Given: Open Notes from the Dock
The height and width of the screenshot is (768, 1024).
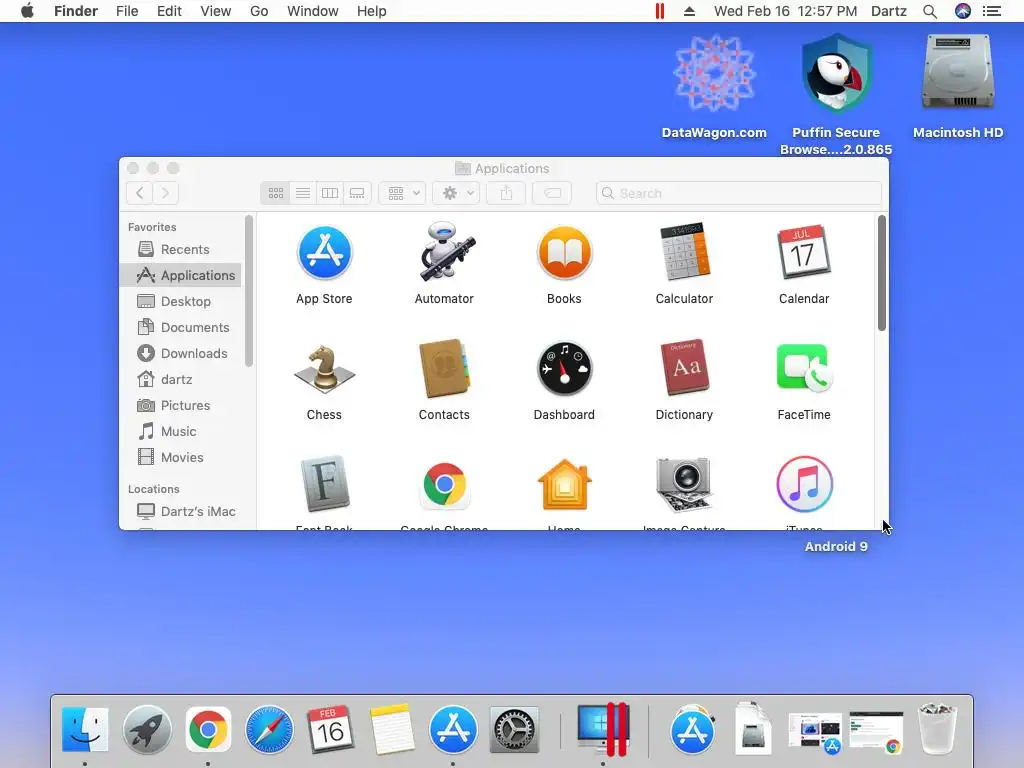Looking at the screenshot, I should click(391, 729).
